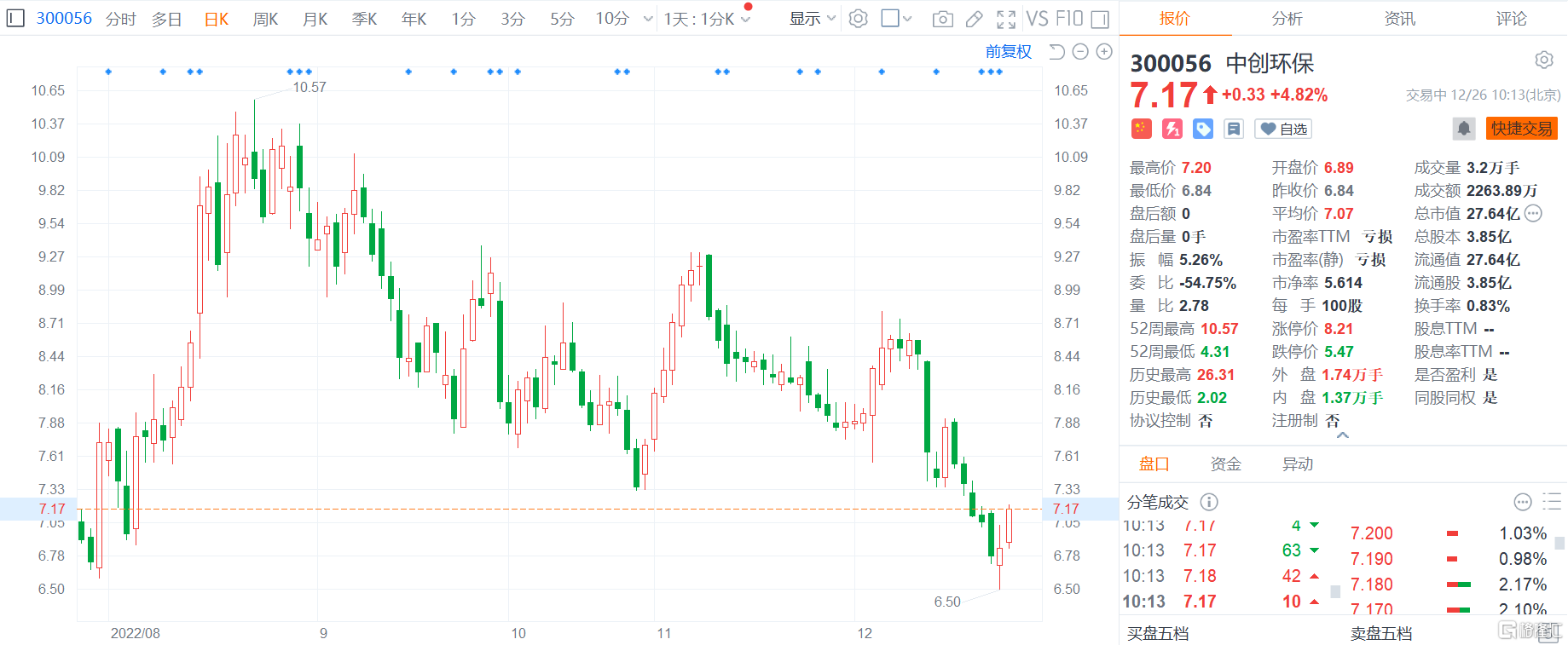Switch to 1分 period
This screenshot has height=645, width=1568.
(x=463, y=19)
